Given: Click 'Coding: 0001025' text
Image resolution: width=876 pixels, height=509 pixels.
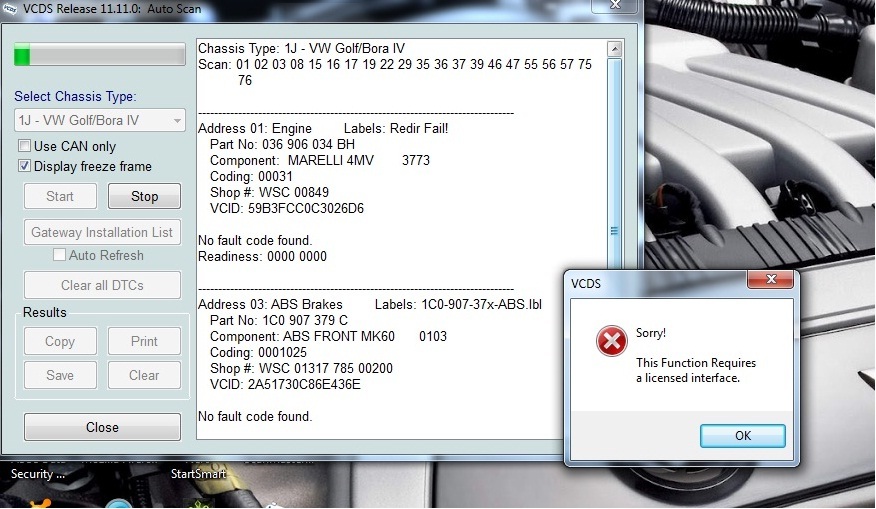Looking at the screenshot, I should (x=258, y=353).
